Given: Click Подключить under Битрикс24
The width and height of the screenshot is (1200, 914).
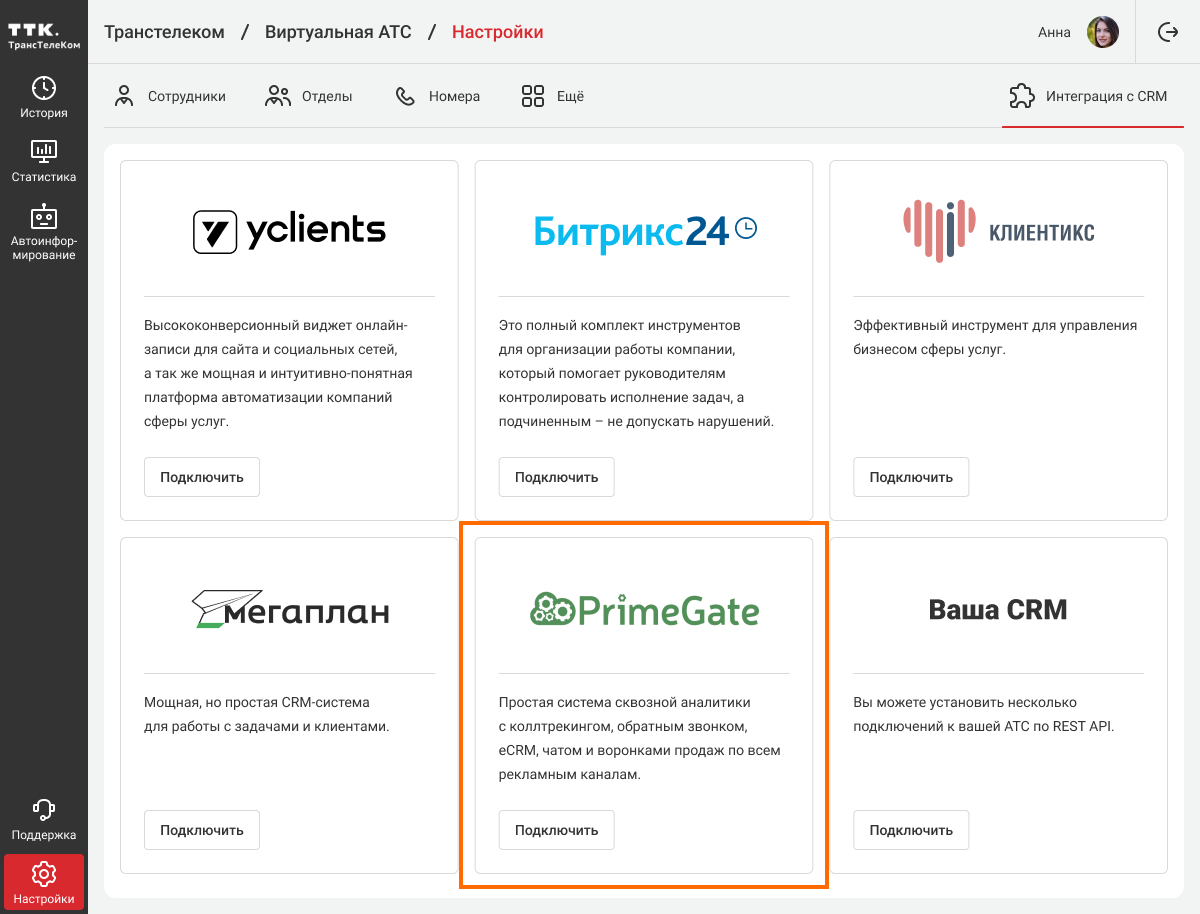Looking at the screenshot, I should pyautogui.click(x=556, y=477).
